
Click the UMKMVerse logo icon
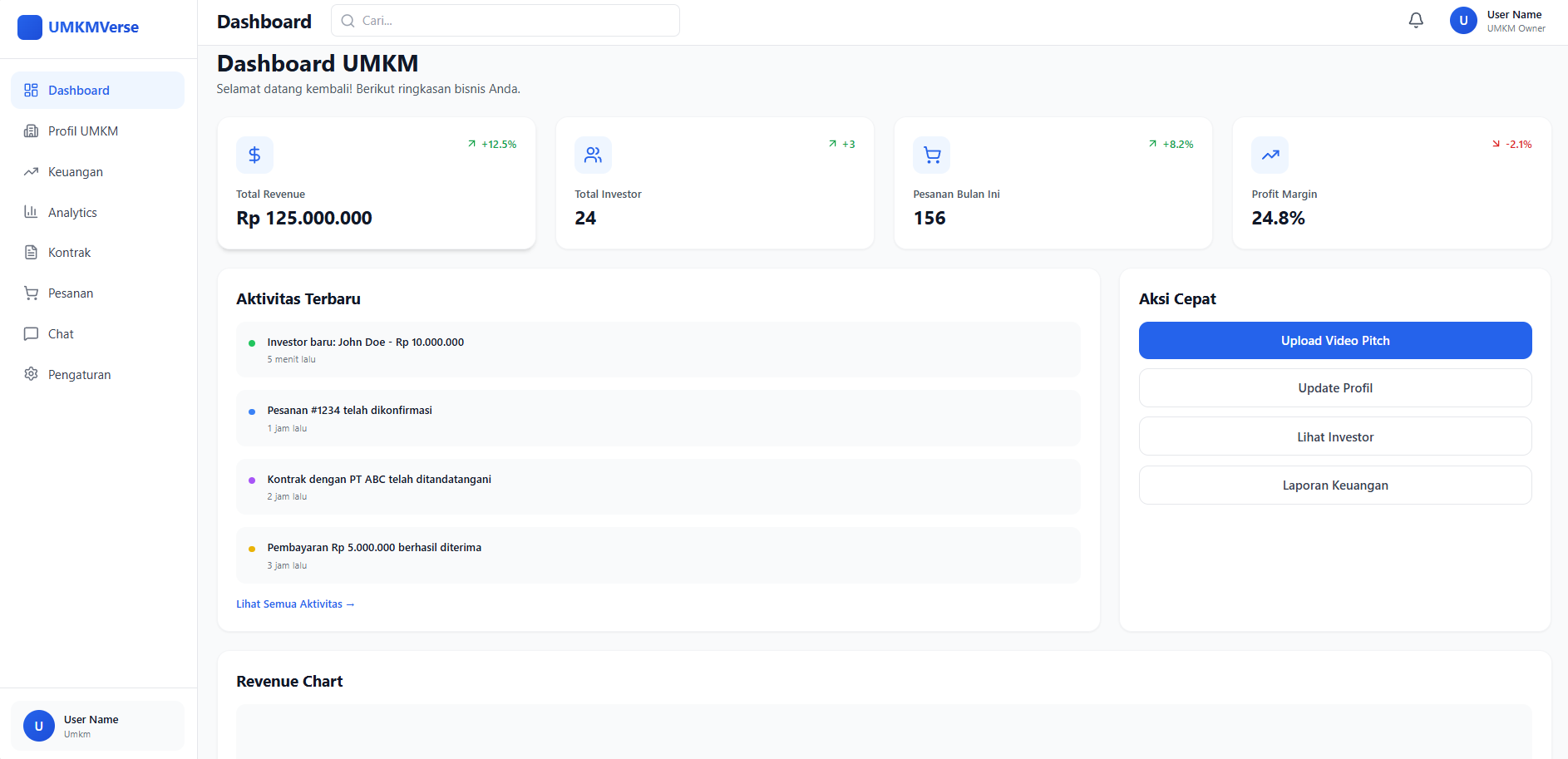[30, 27]
